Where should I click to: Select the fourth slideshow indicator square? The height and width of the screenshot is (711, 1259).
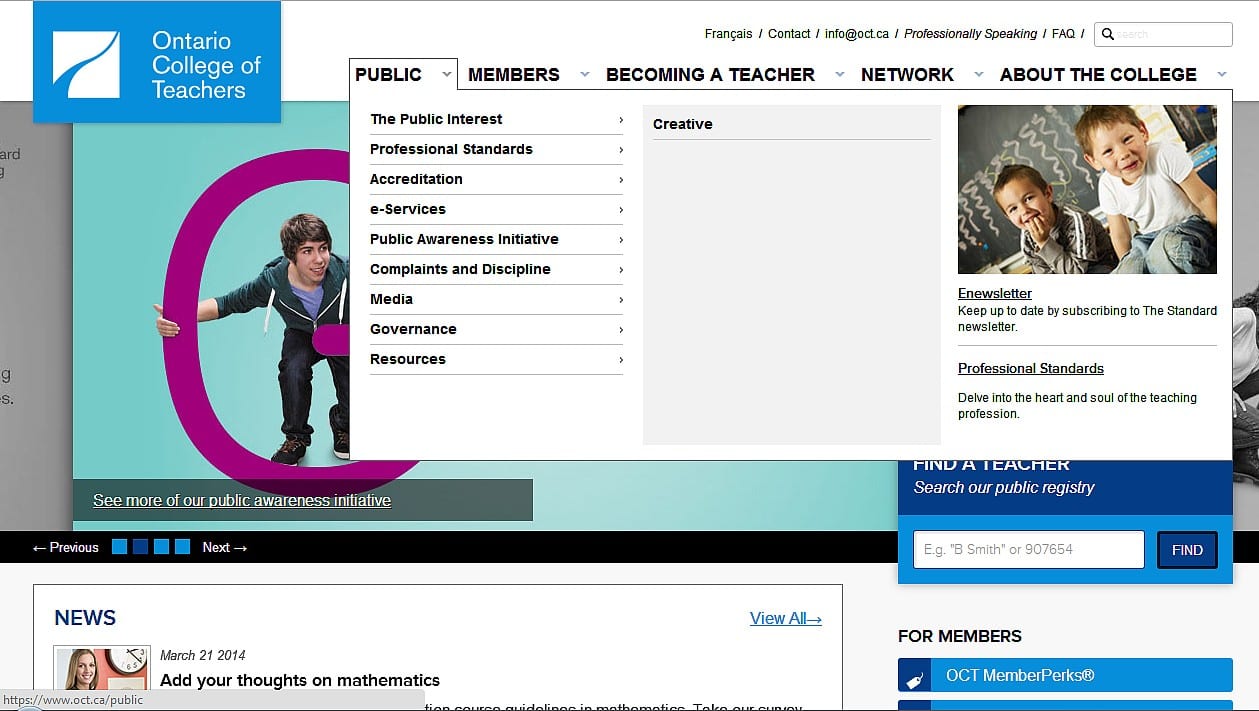coord(182,547)
